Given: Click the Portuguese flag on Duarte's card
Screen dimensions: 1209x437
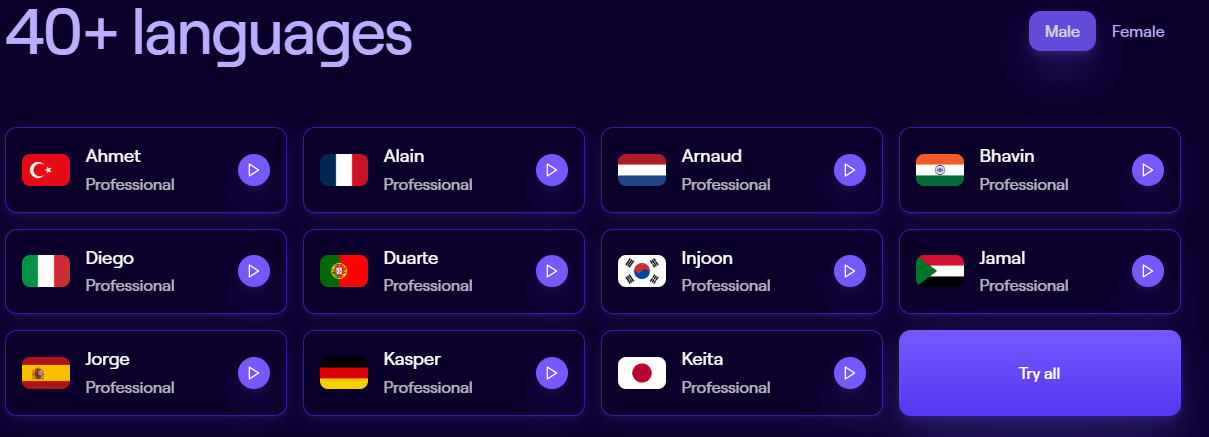Looking at the screenshot, I should (344, 271).
